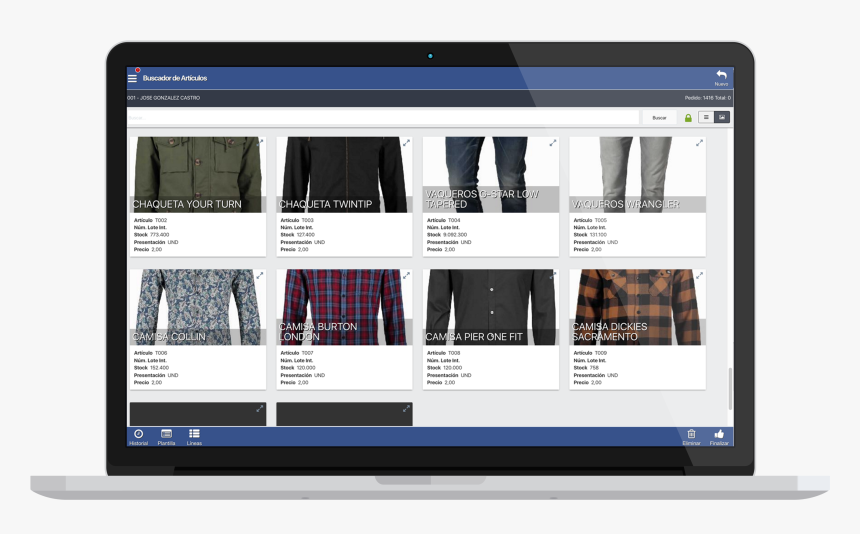Viewport: 860px width, 534px height.
Task: Click the Buscar button
Action: (x=659, y=118)
